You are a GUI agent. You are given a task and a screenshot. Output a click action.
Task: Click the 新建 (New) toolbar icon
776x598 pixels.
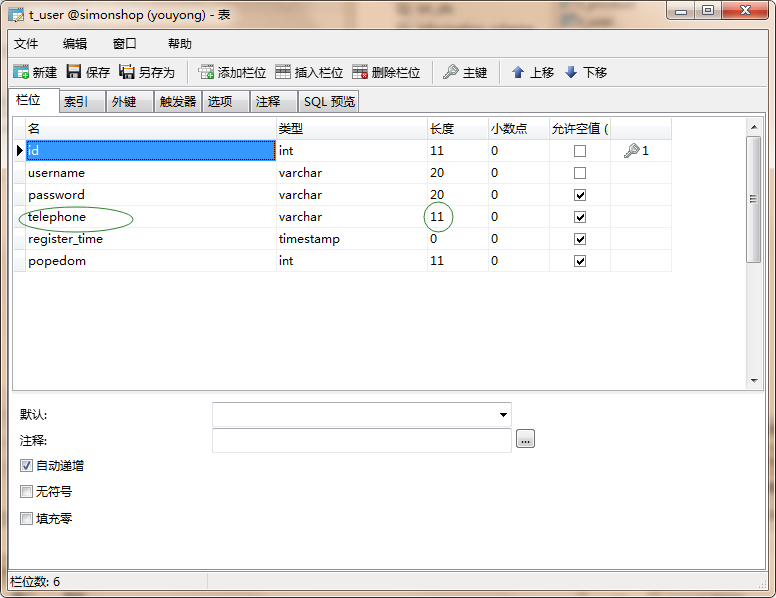(21, 72)
